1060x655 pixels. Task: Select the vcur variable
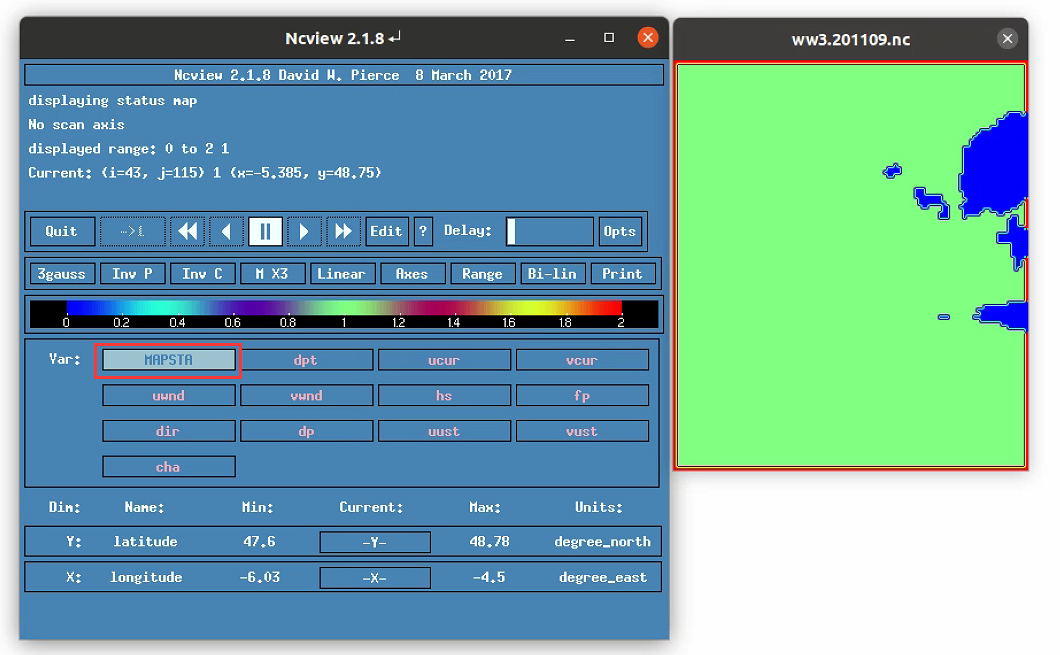coord(582,360)
